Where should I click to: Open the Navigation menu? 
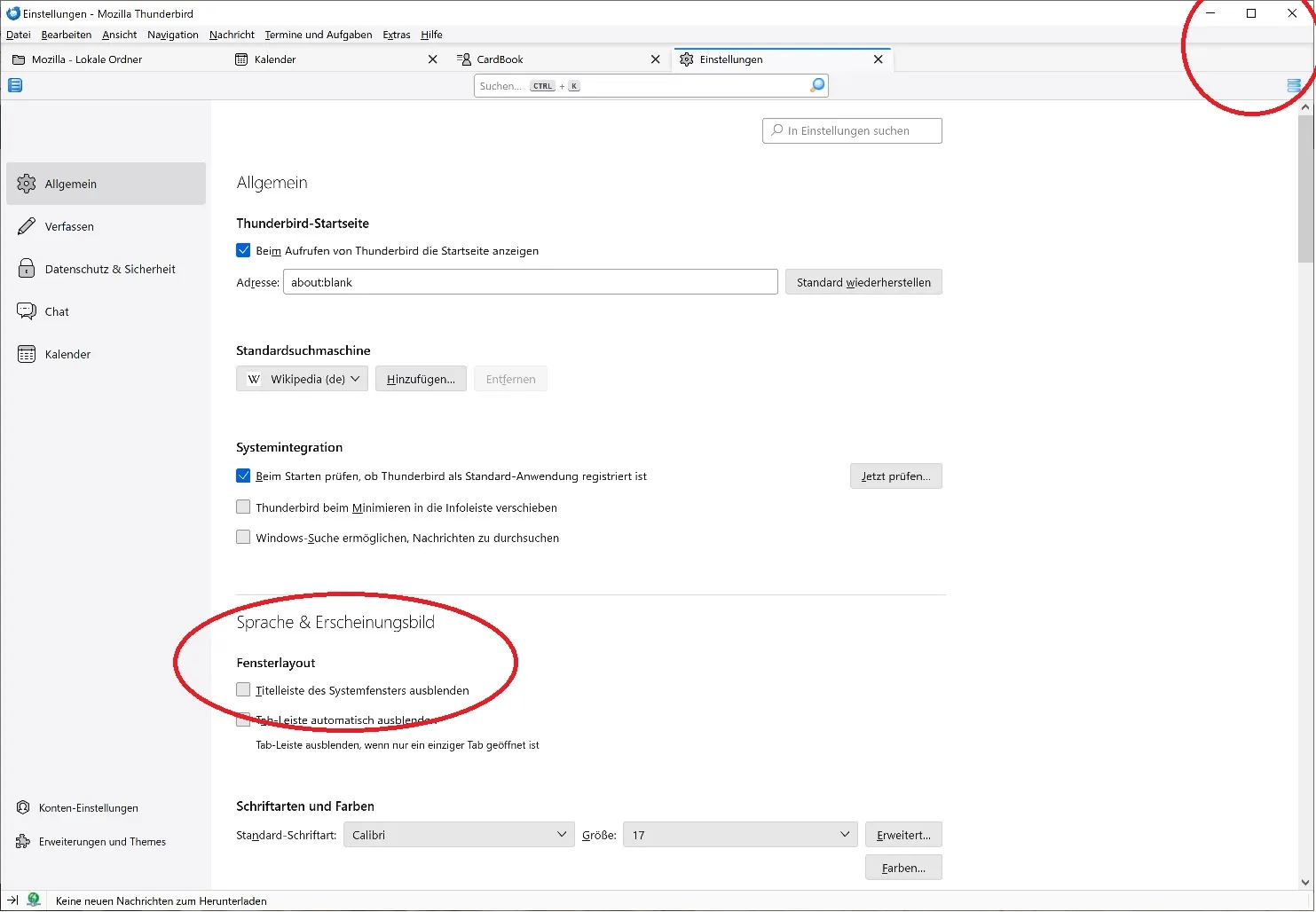coord(173,35)
